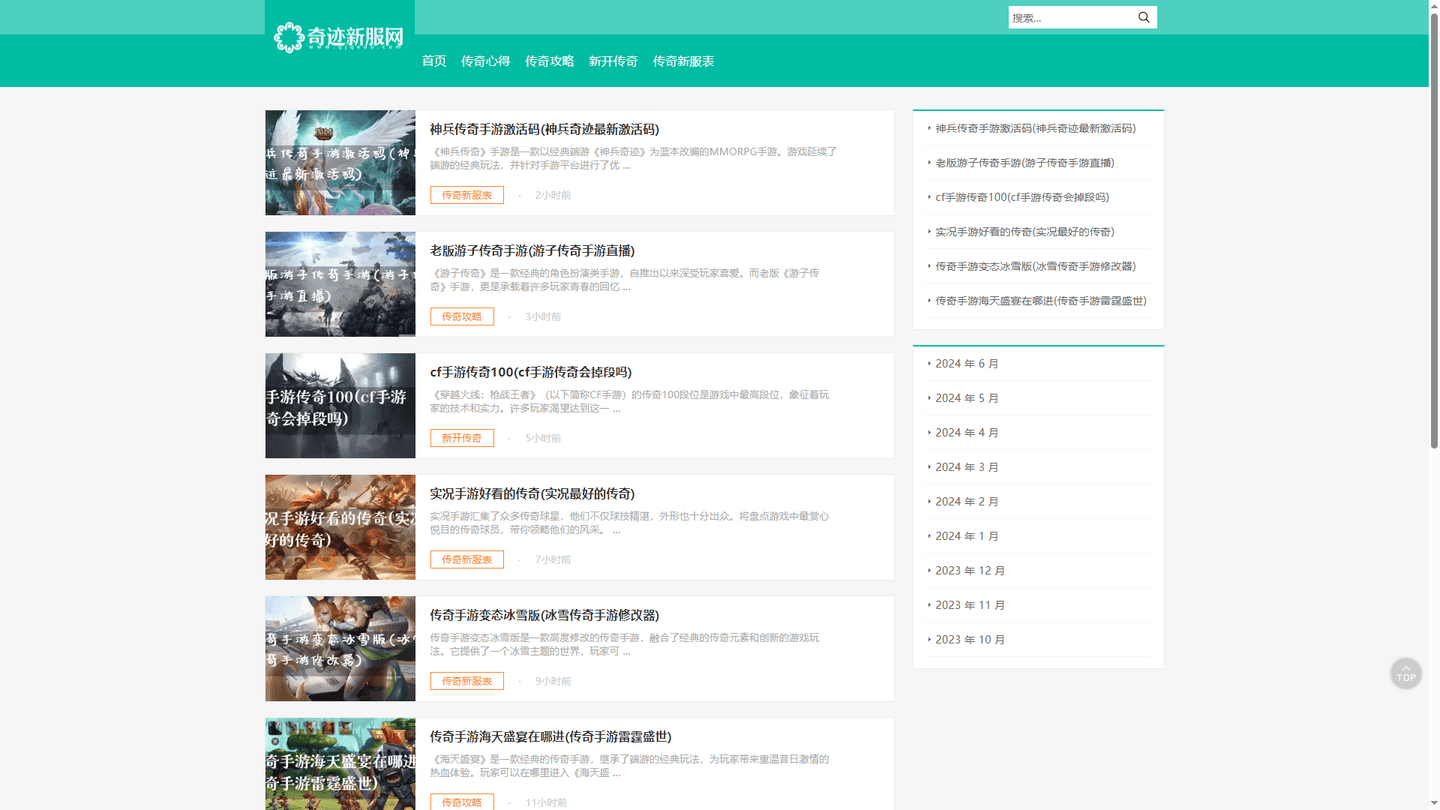This screenshot has height=810, width=1440.
Task: Open the 2024 年 3 月 archive
Action: coord(967,467)
